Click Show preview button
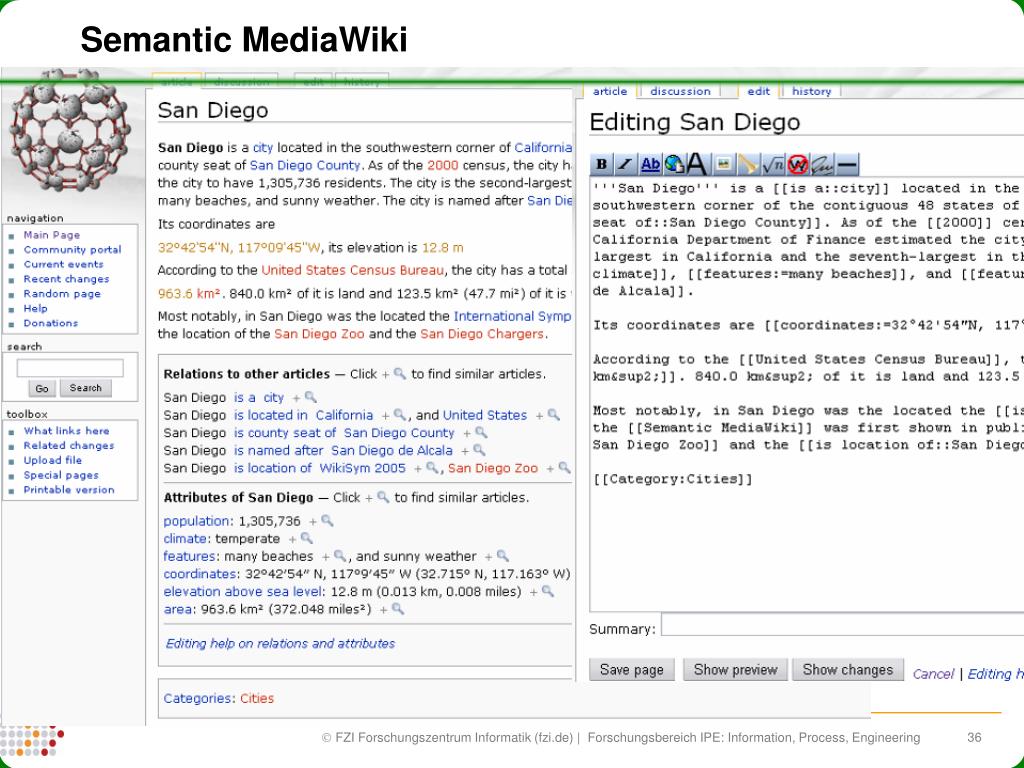1024x768 pixels. (735, 669)
